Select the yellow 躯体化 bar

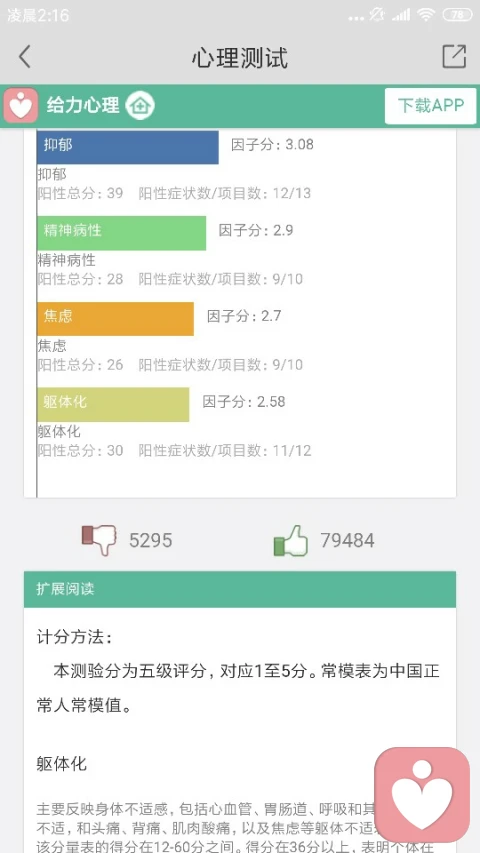click(x=113, y=404)
